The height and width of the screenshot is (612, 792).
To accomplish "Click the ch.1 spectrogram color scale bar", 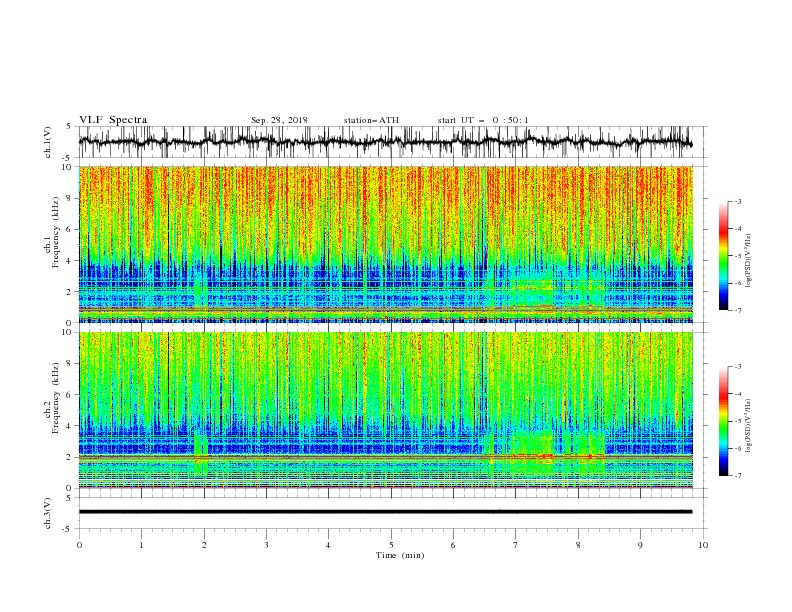I will pyautogui.click(x=723, y=256).
